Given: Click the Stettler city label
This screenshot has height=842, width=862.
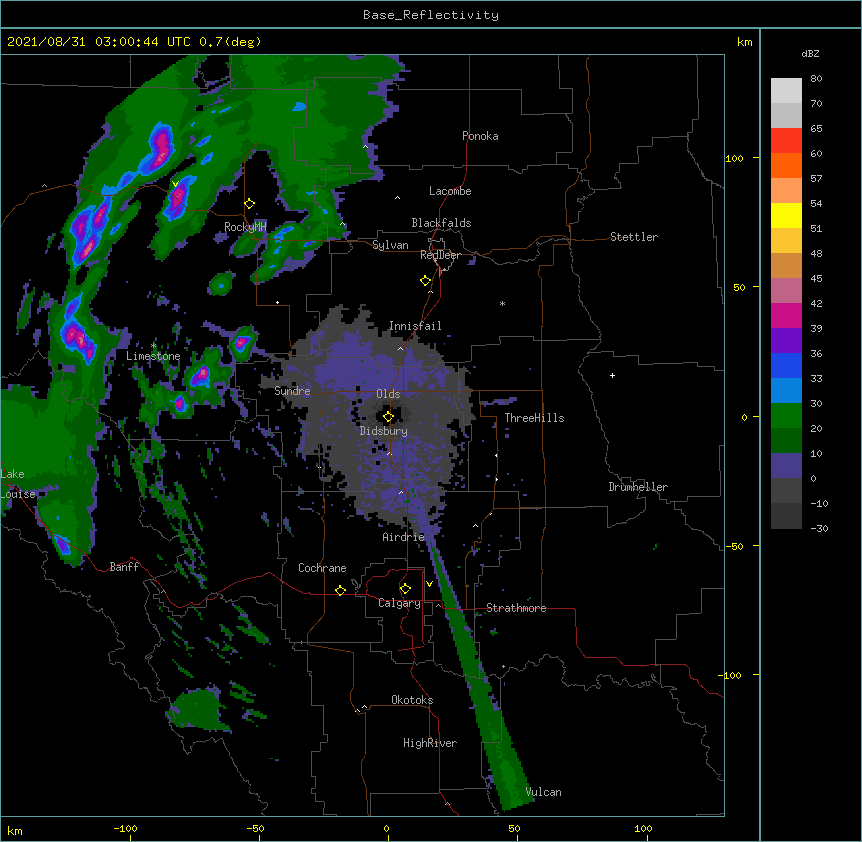Looking at the screenshot, I should point(634,237).
